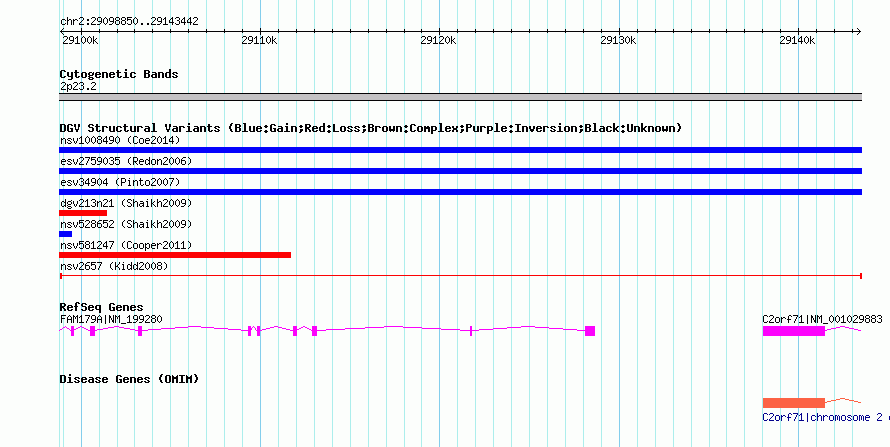Click the nsv528652 (Shaikh2009) label

click(x=126, y=224)
